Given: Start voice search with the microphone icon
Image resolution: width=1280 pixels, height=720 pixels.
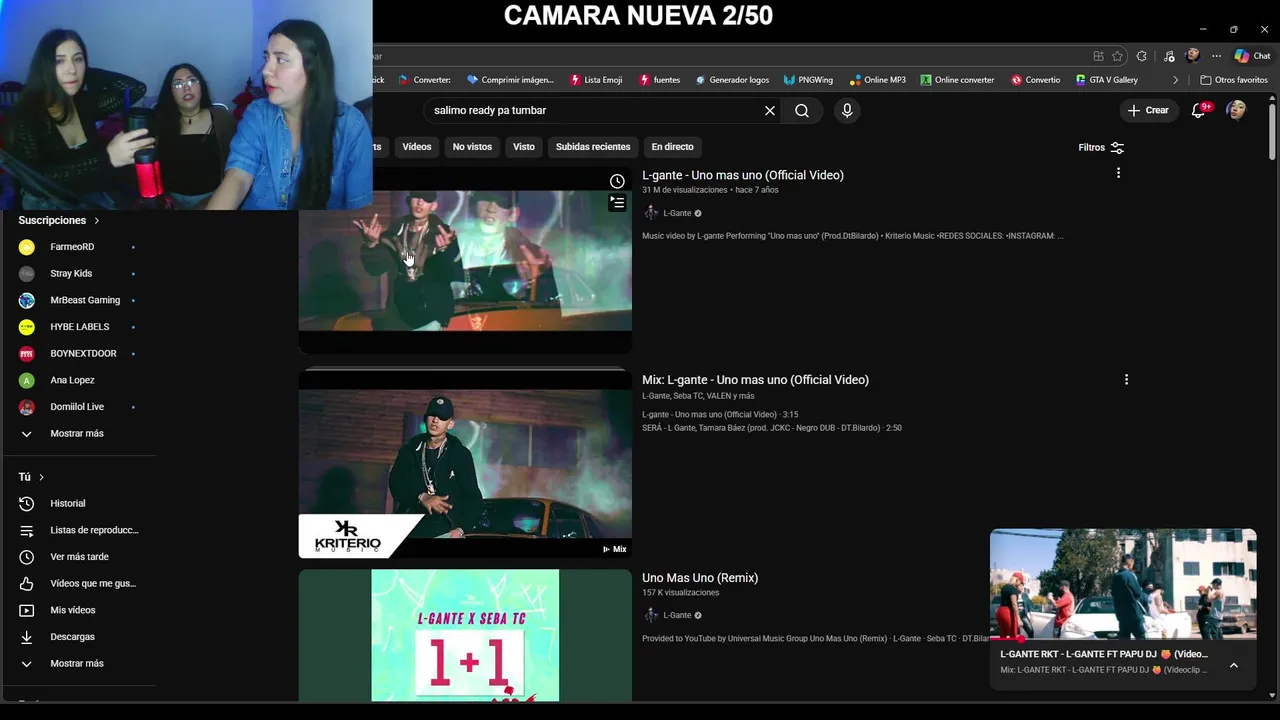Looking at the screenshot, I should click(847, 111).
